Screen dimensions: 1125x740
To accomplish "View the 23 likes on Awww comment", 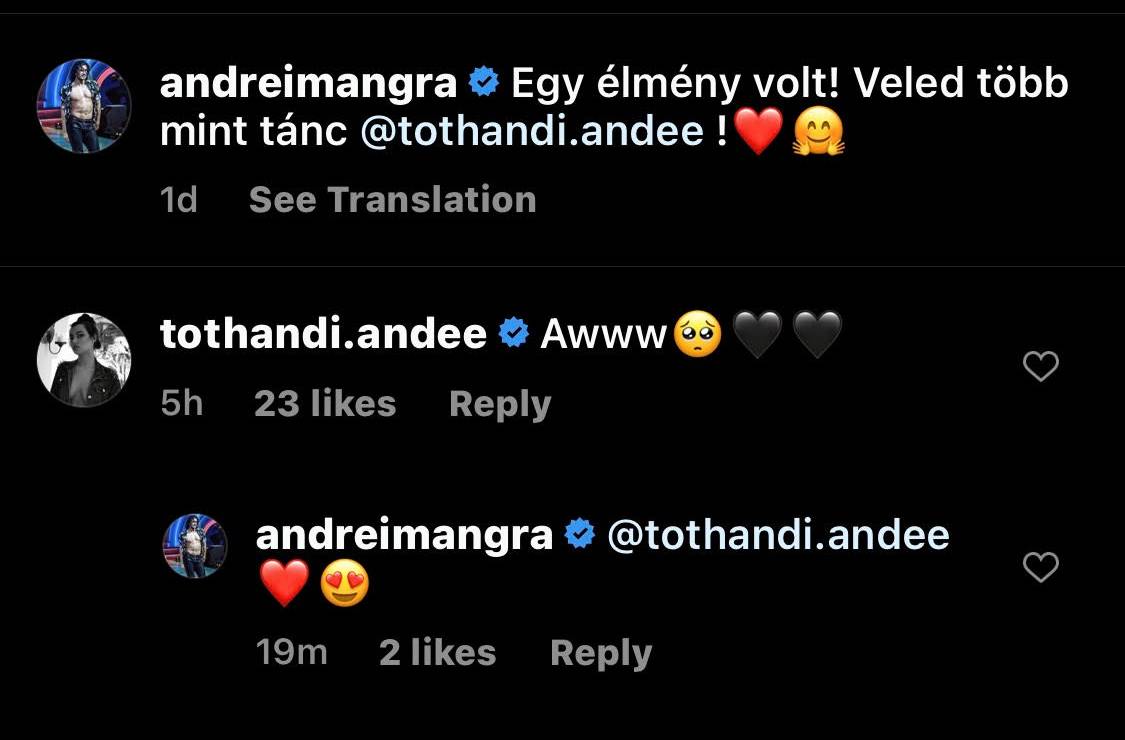I will [325, 403].
